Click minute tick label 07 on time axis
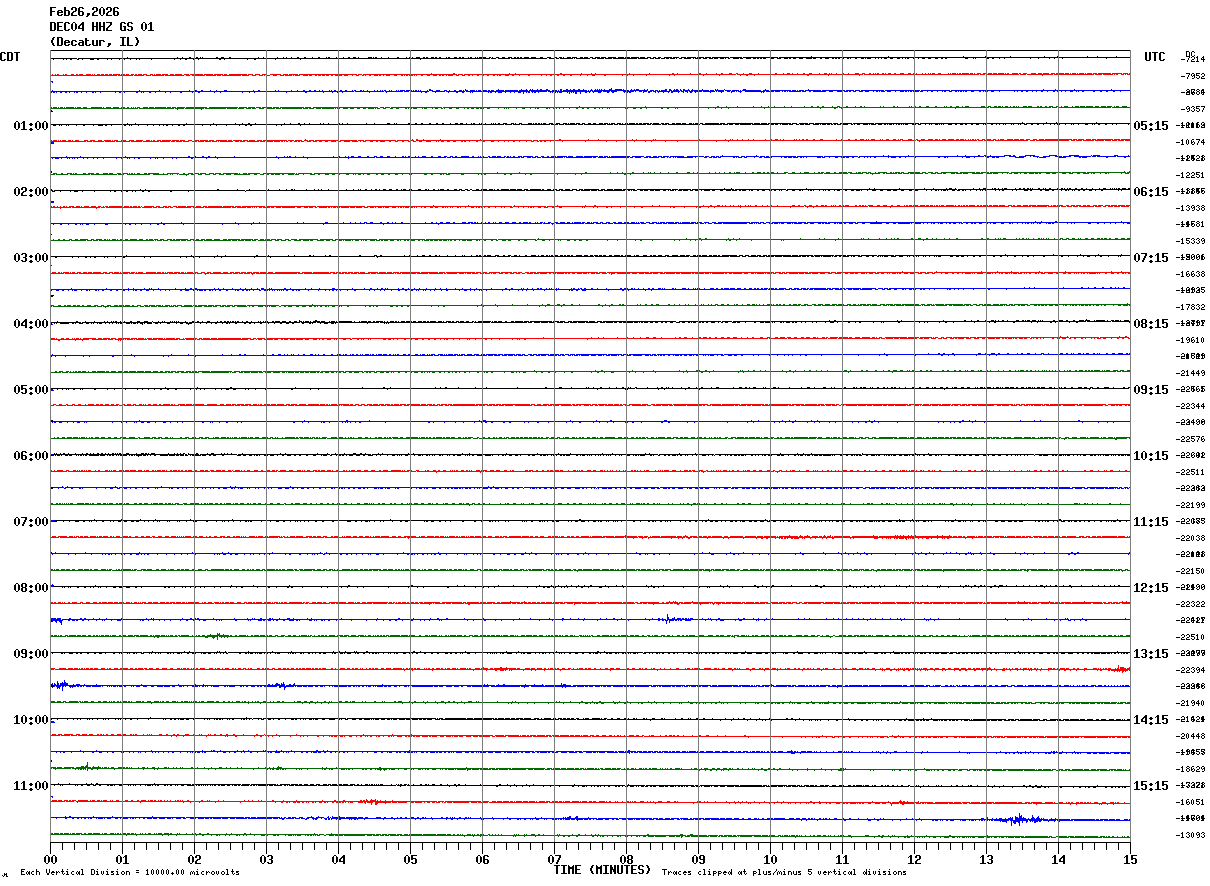 pos(554,858)
